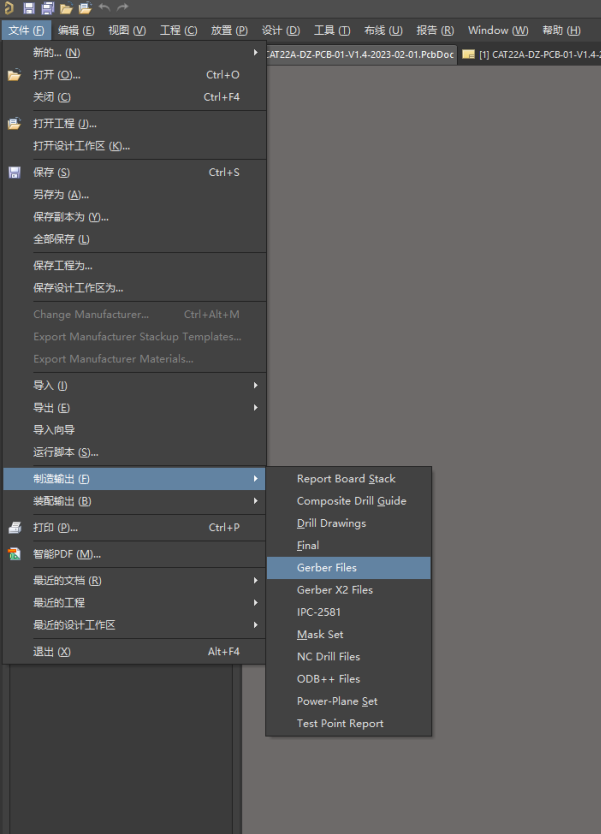Switch to the CAT22A-DZ-PCB-01-V1.4-2023-02-01.PcbDoc tab
The height and width of the screenshot is (834, 601).
coord(360,54)
